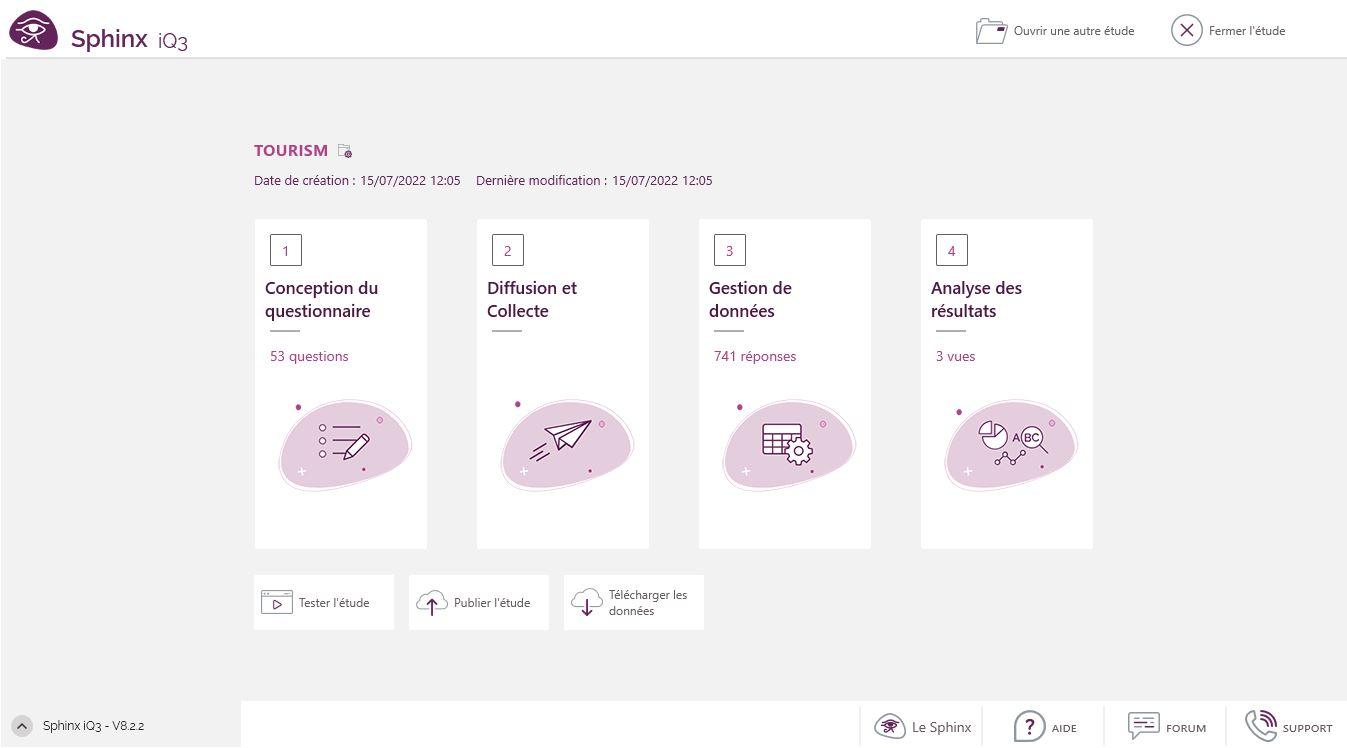1347x748 pixels.
Task: Rename the TOURISM study using the edit icon
Action: (x=344, y=150)
